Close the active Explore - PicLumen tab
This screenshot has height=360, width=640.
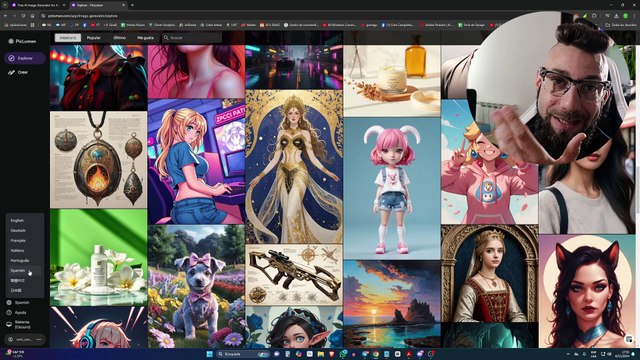click(x=123, y=5)
